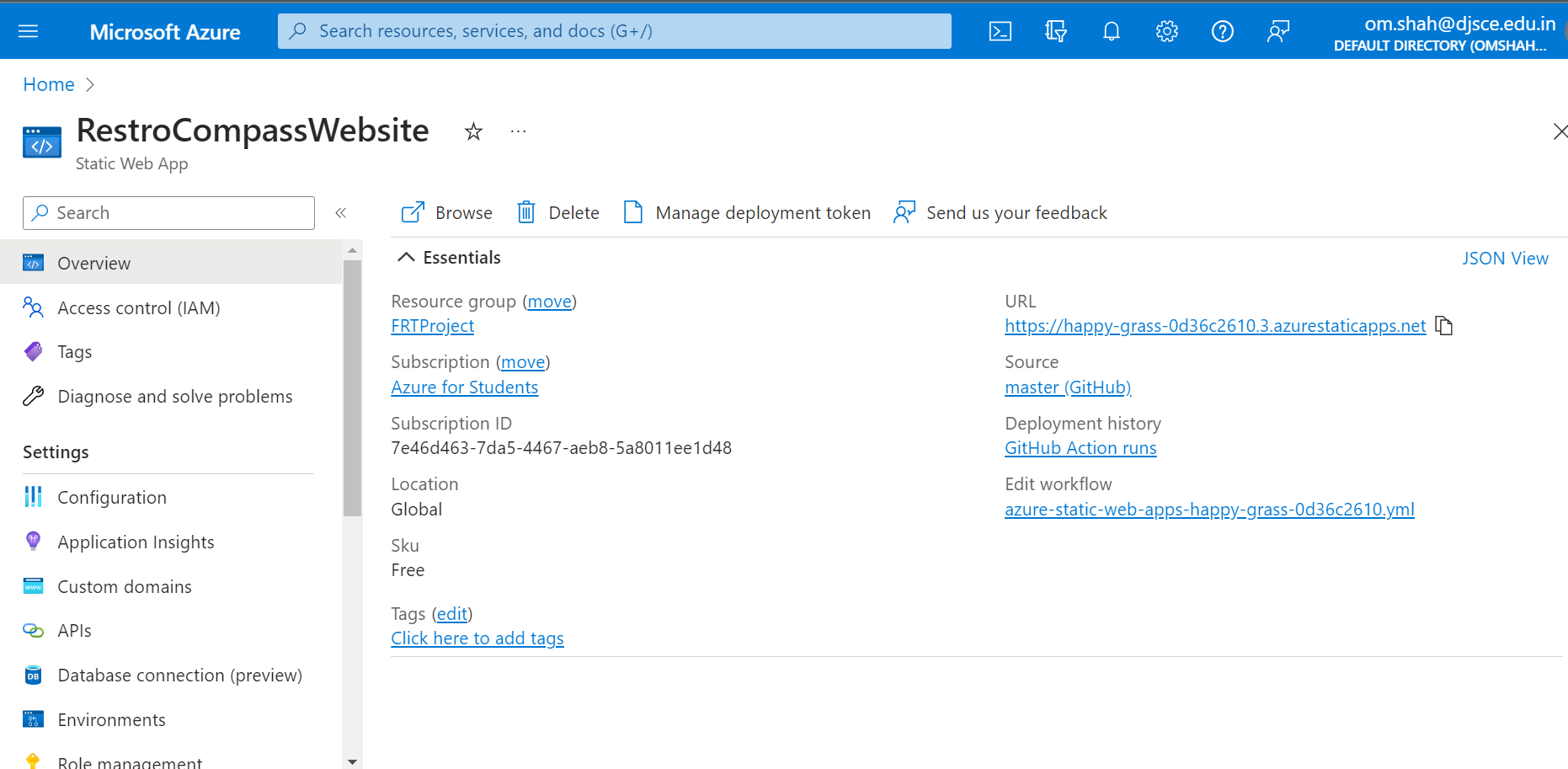Open Azure Cloud Shell from the top bar
1568x769 pixels.
pos(1000,30)
